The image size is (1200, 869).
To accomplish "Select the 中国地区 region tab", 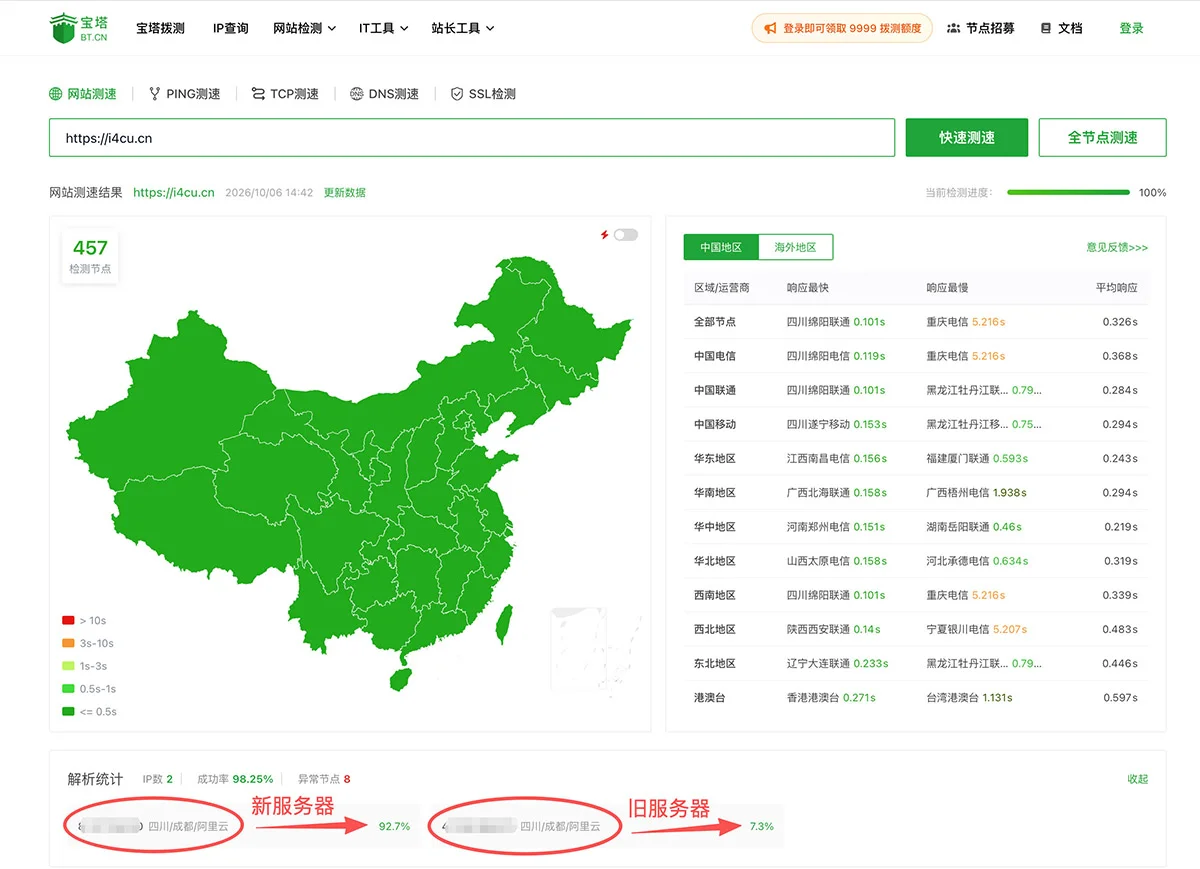I will click(721, 247).
